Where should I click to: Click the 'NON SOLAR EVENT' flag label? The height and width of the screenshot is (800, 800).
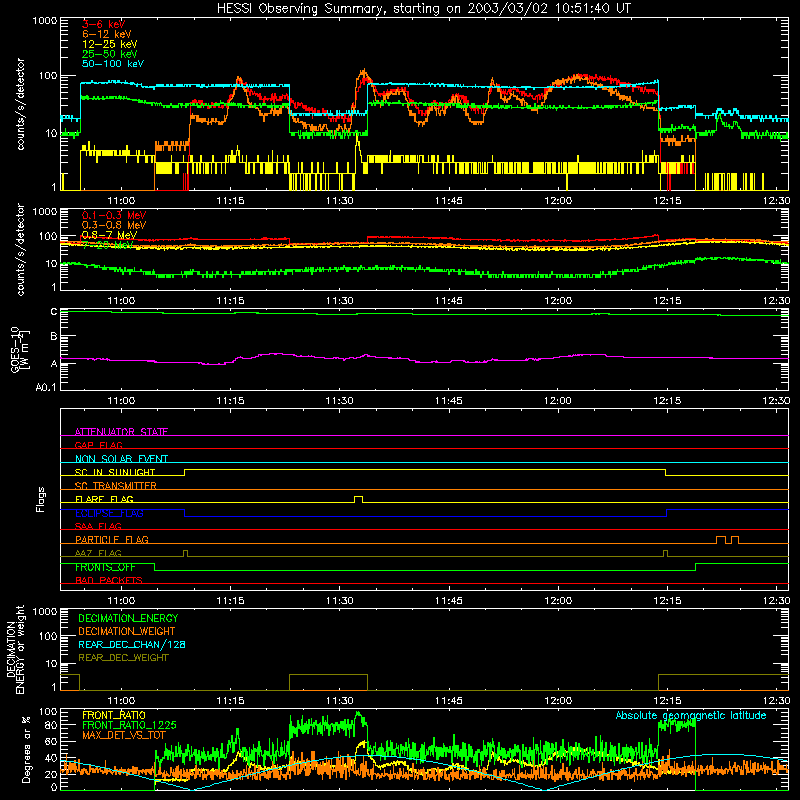(121, 459)
